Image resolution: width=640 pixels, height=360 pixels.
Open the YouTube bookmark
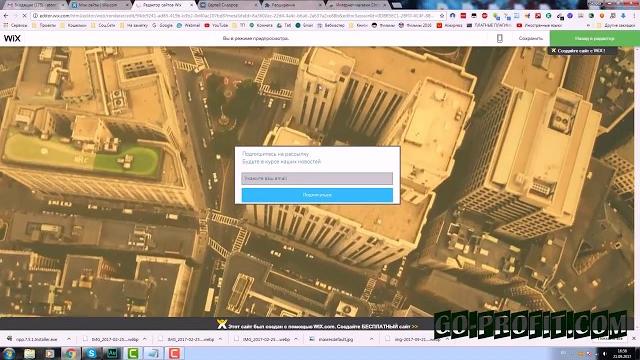coord(216,25)
